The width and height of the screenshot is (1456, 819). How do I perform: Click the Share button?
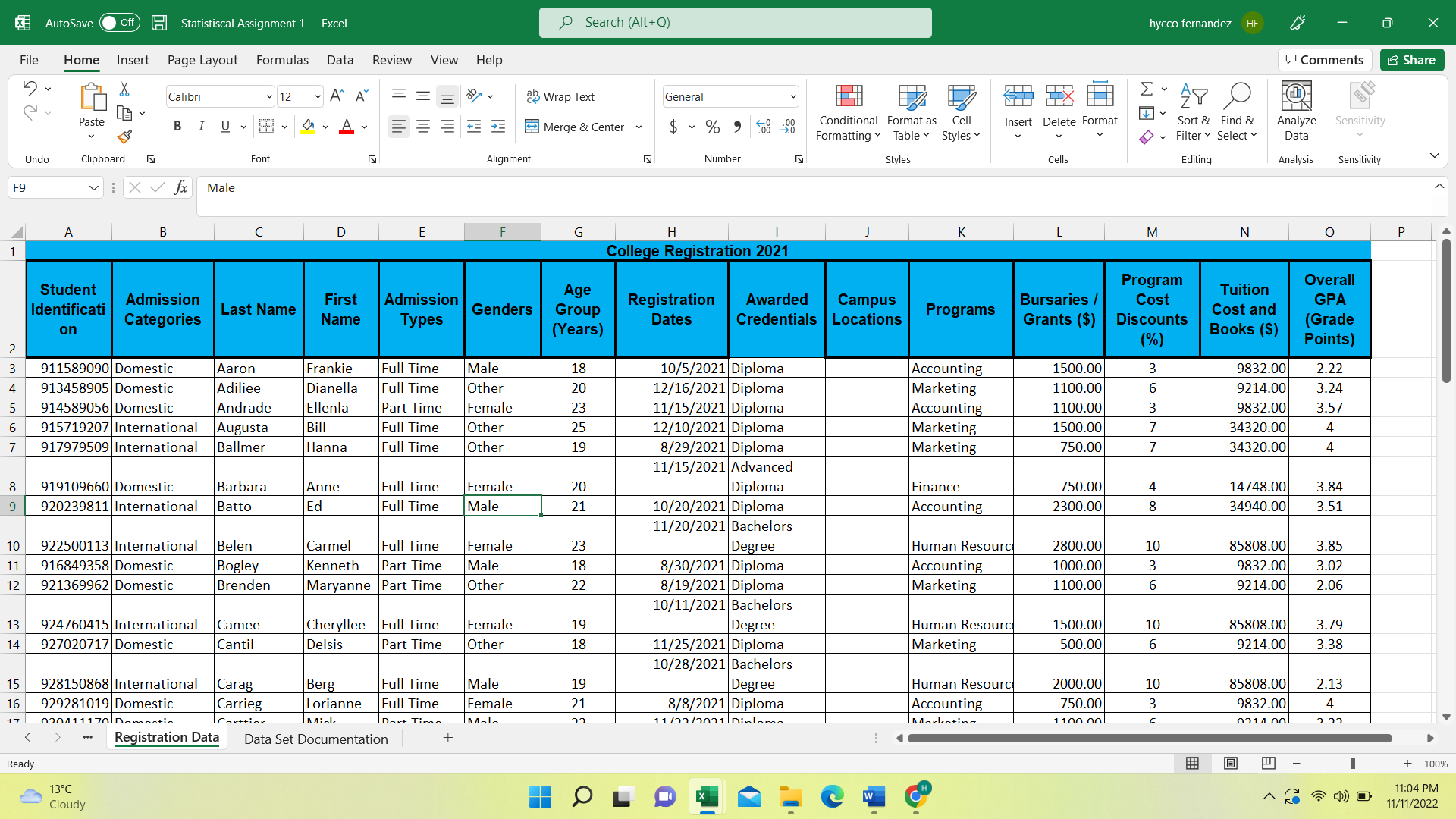click(x=1411, y=59)
